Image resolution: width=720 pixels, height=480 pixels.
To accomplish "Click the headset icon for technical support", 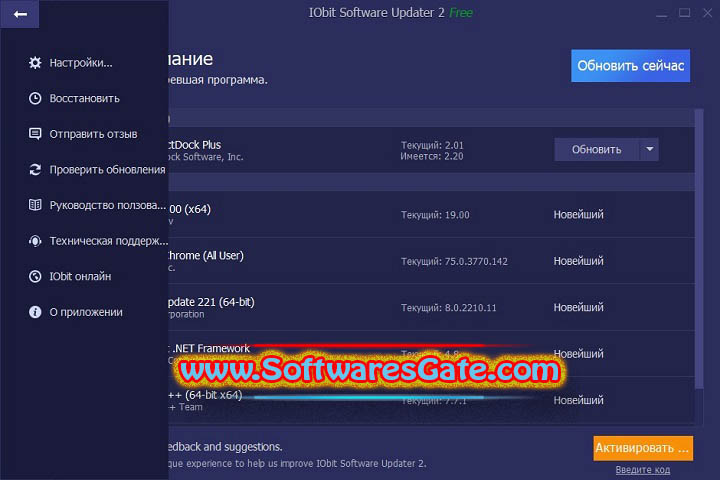I will (35, 241).
